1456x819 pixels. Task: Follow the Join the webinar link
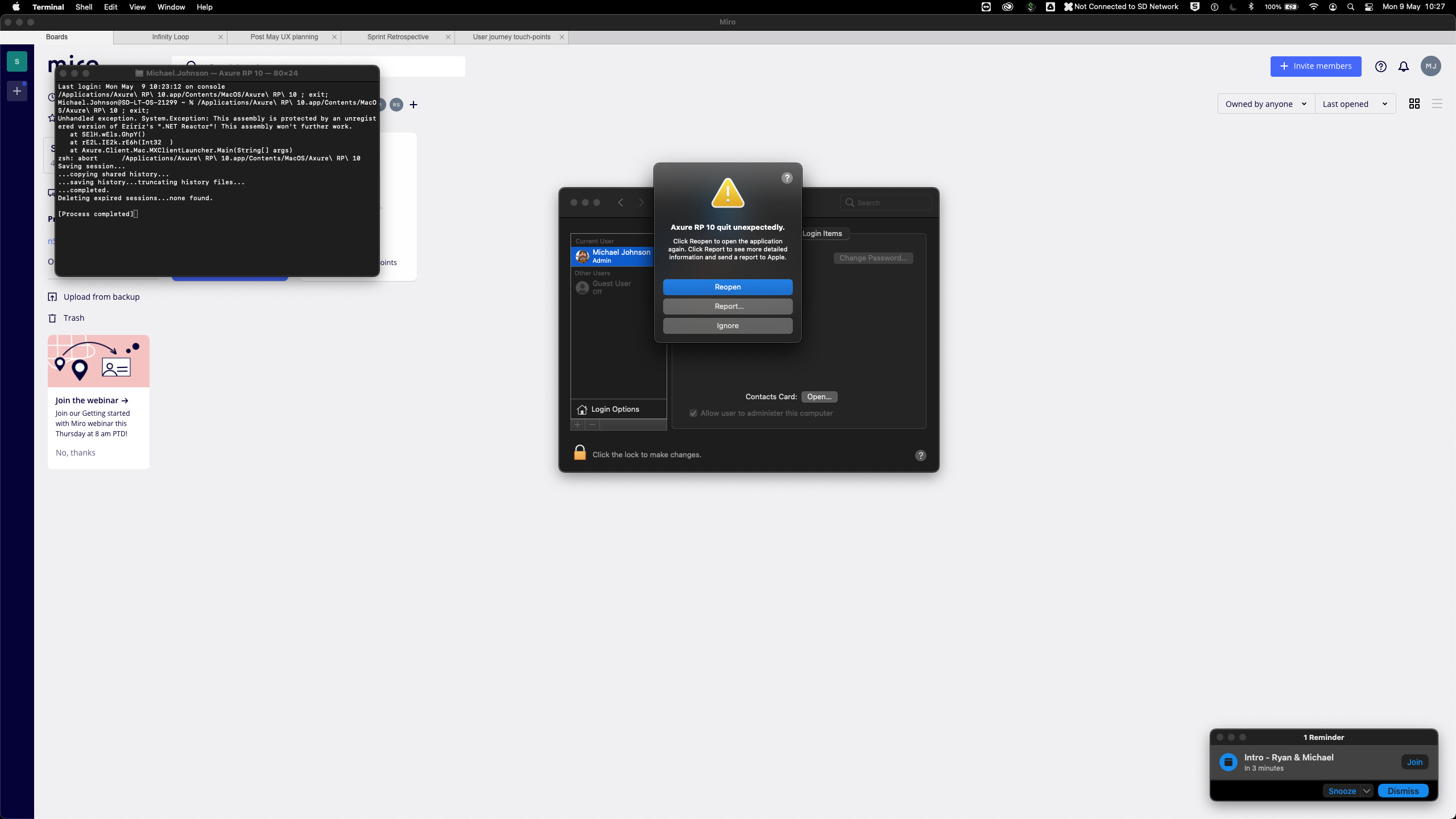[92, 400]
